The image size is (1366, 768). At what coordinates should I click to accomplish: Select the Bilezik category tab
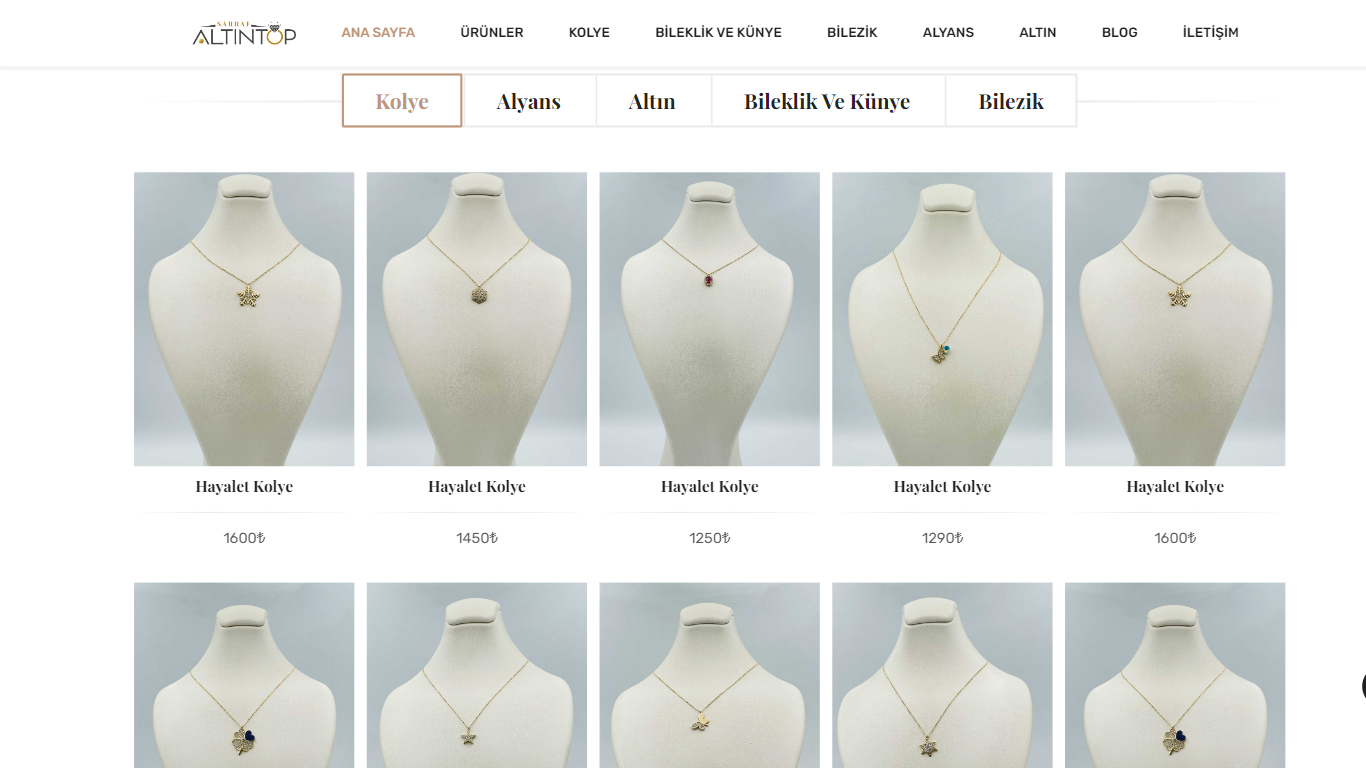click(x=1011, y=101)
